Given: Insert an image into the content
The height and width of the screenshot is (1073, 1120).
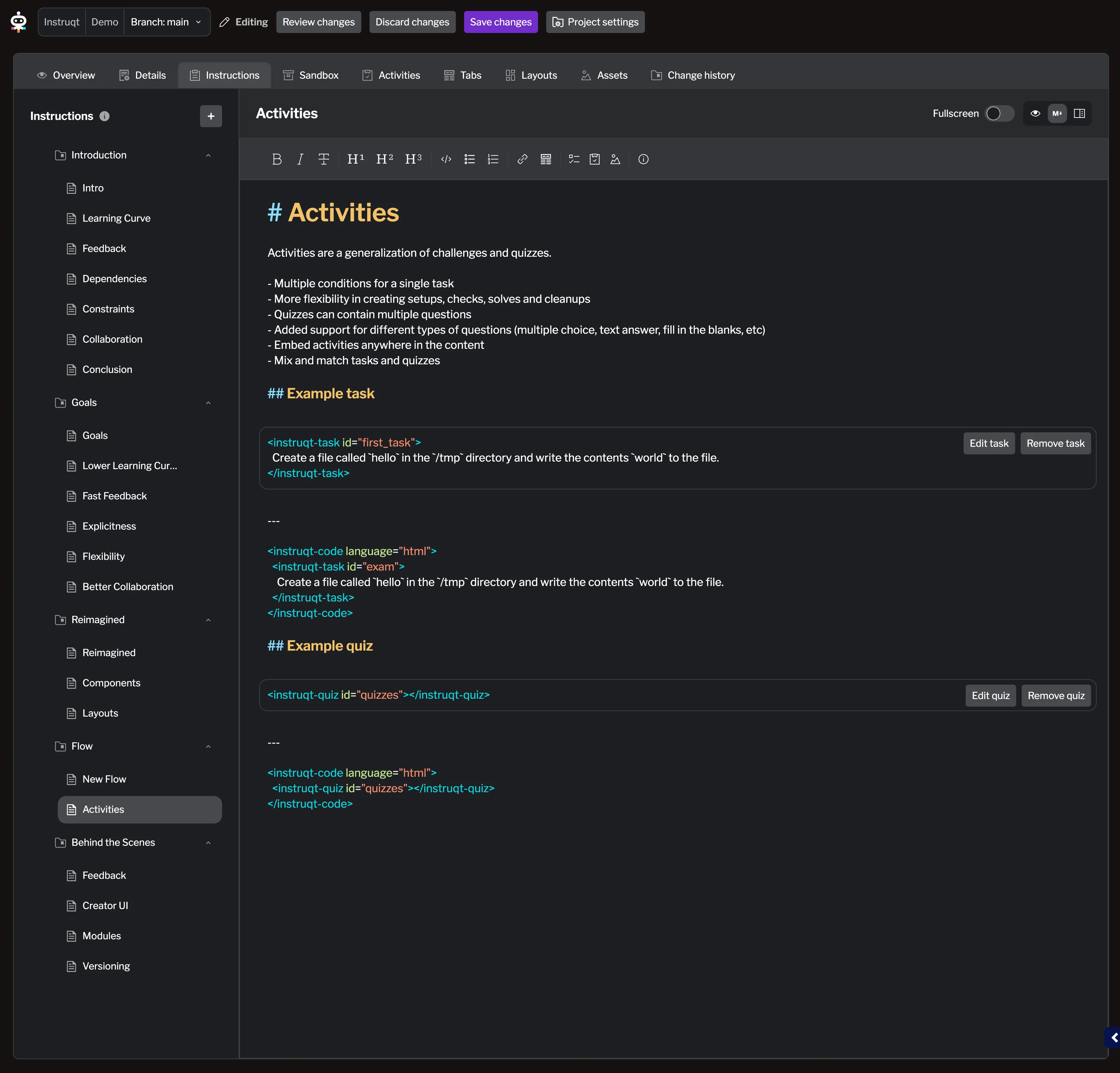Looking at the screenshot, I should (x=615, y=159).
